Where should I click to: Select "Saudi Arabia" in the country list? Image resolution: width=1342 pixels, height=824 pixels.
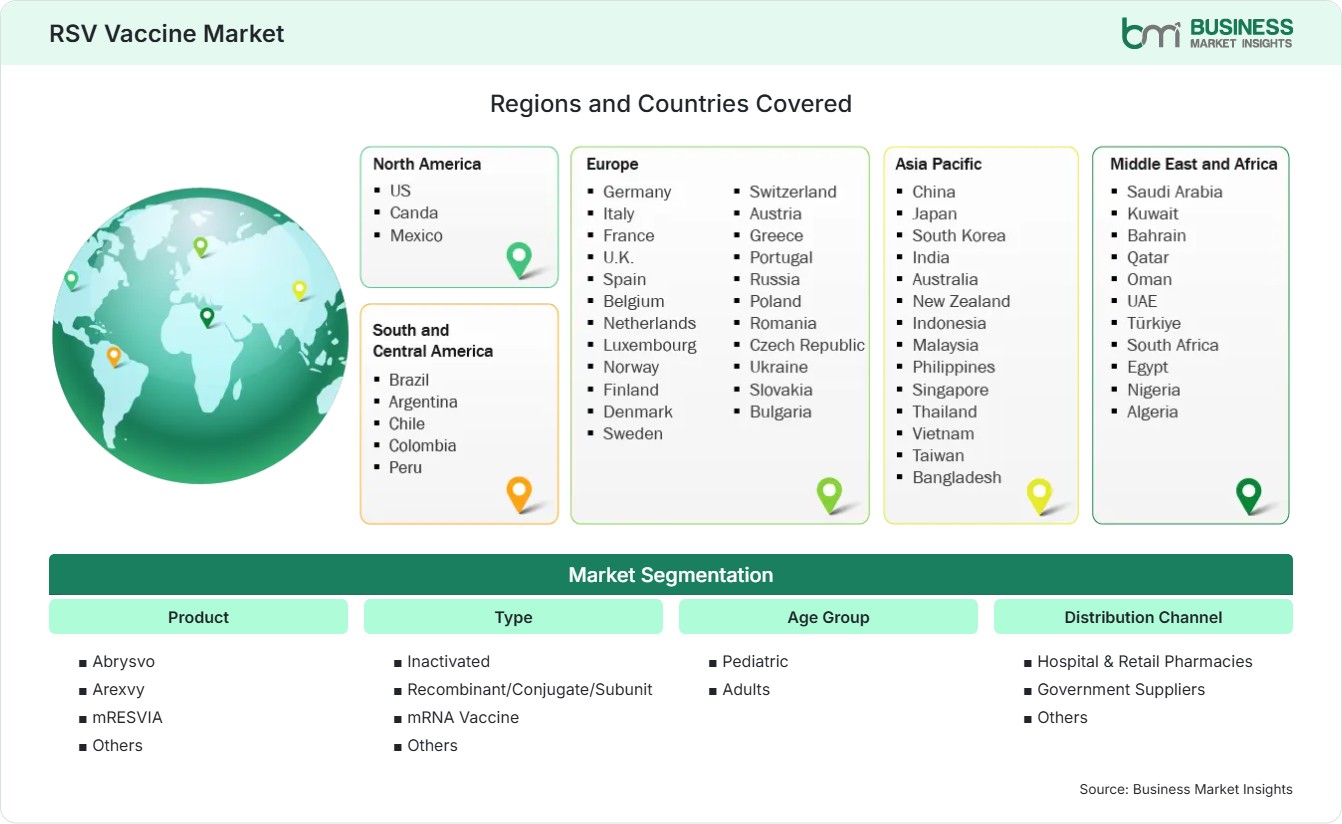pos(1175,191)
